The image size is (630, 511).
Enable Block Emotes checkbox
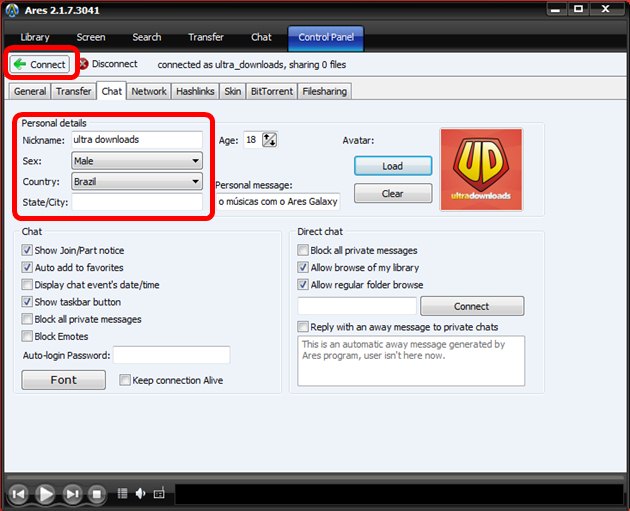pyautogui.click(x=27, y=336)
